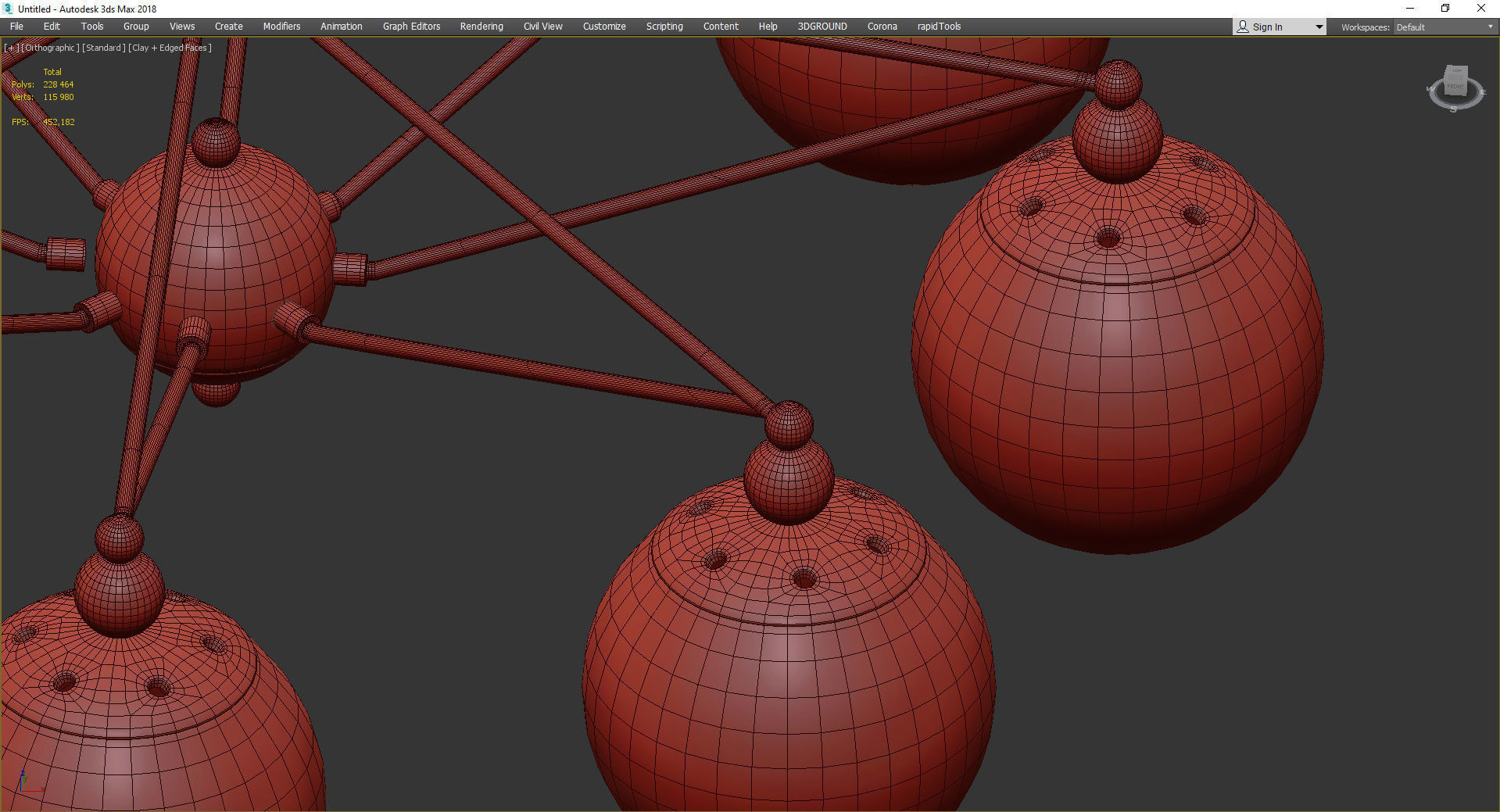Open the Edit menu
The image size is (1500, 812).
tap(52, 27)
